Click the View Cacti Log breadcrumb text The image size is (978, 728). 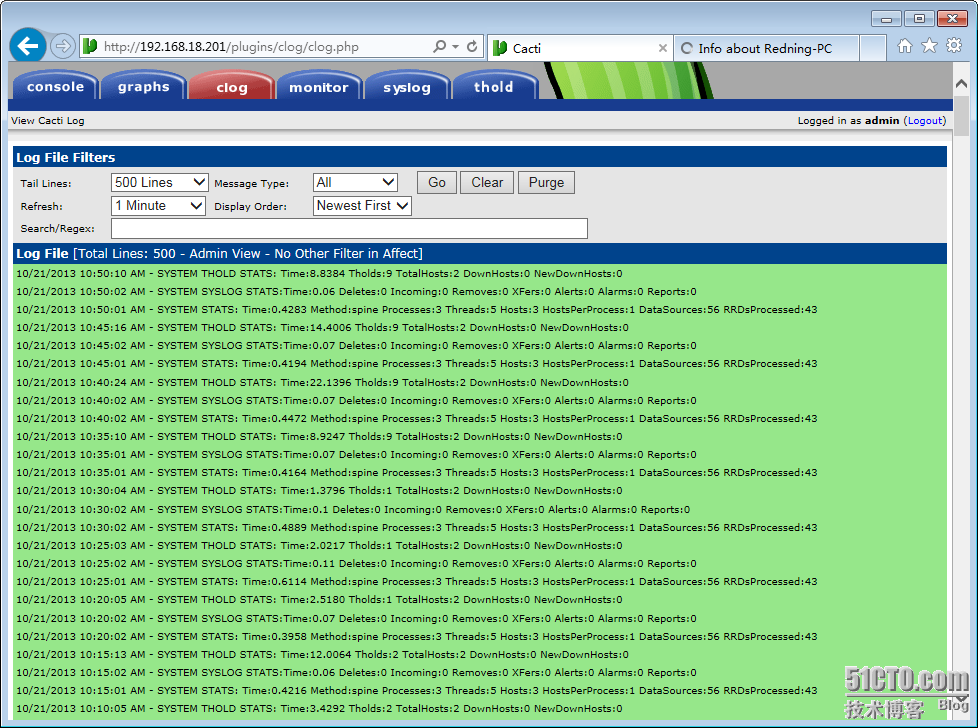(47, 120)
